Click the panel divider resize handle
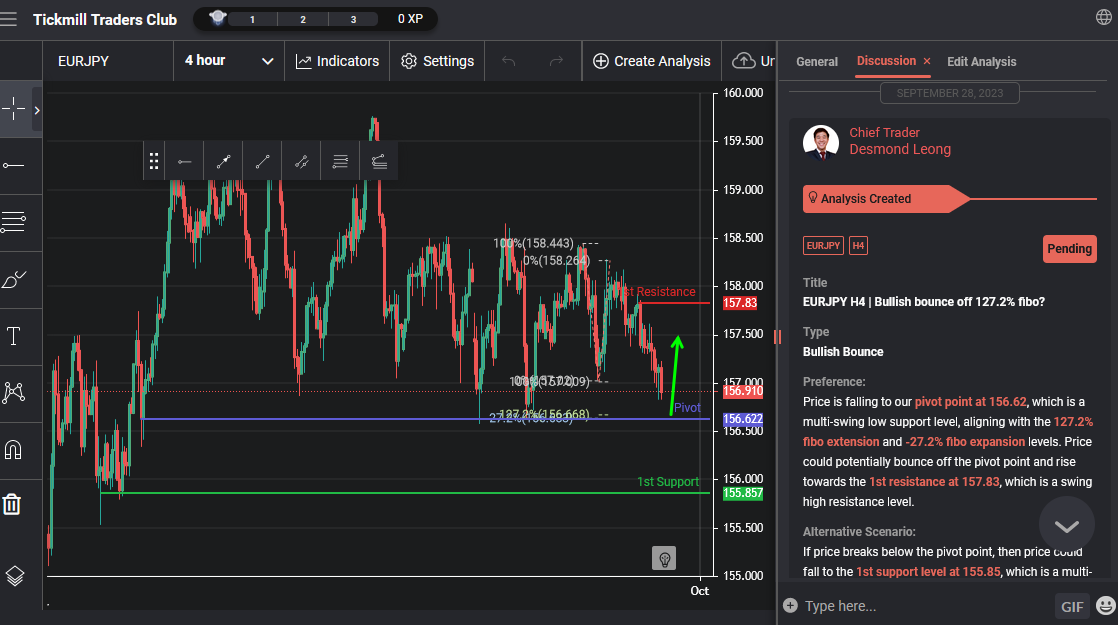This screenshot has width=1118, height=625. pyautogui.click(x=777, y=336)
